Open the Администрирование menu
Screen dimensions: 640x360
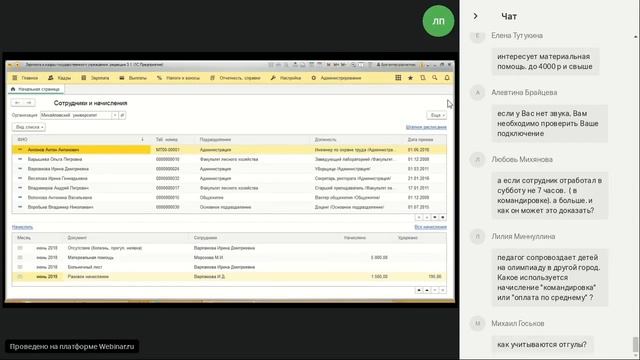tap(336, 78)
